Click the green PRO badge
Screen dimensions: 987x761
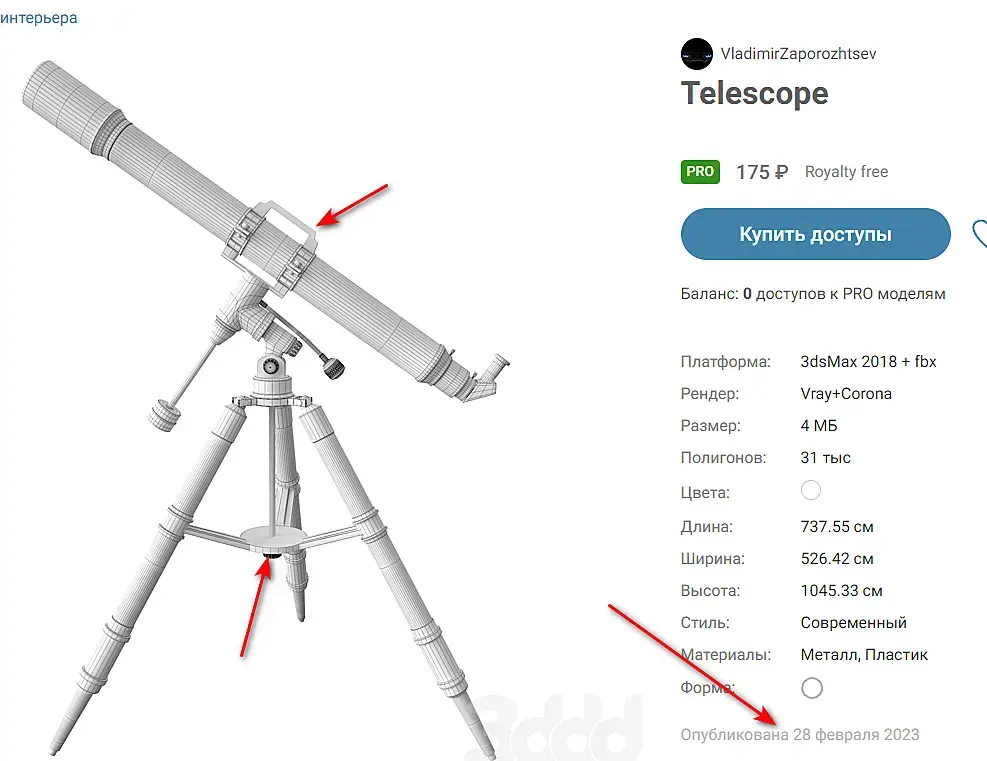tap(700, 172)
